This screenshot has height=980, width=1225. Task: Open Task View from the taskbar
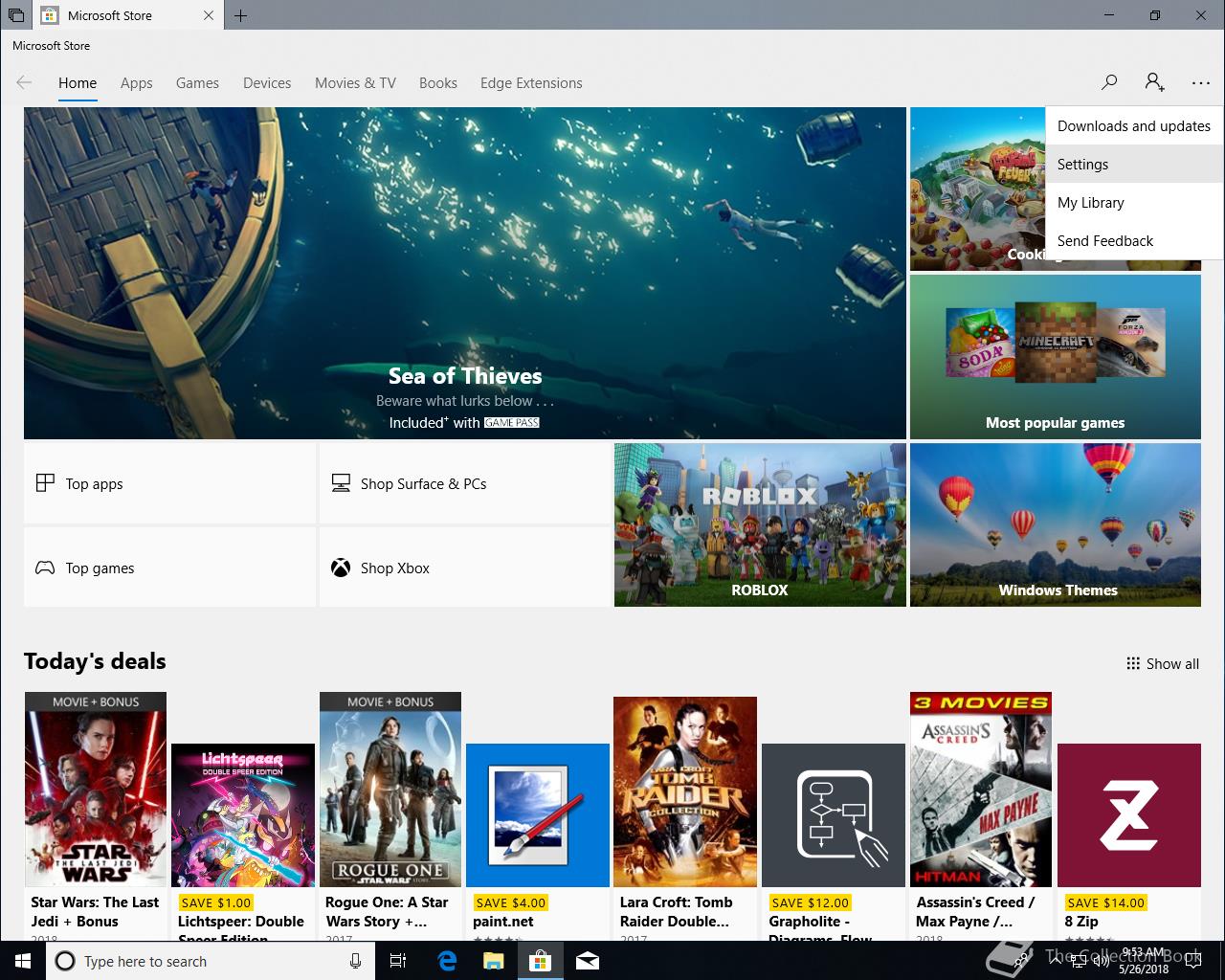point(398,961)
